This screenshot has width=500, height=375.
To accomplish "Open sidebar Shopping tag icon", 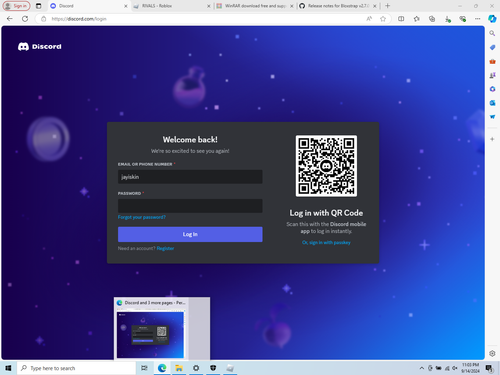I will (x=492, y=47).
